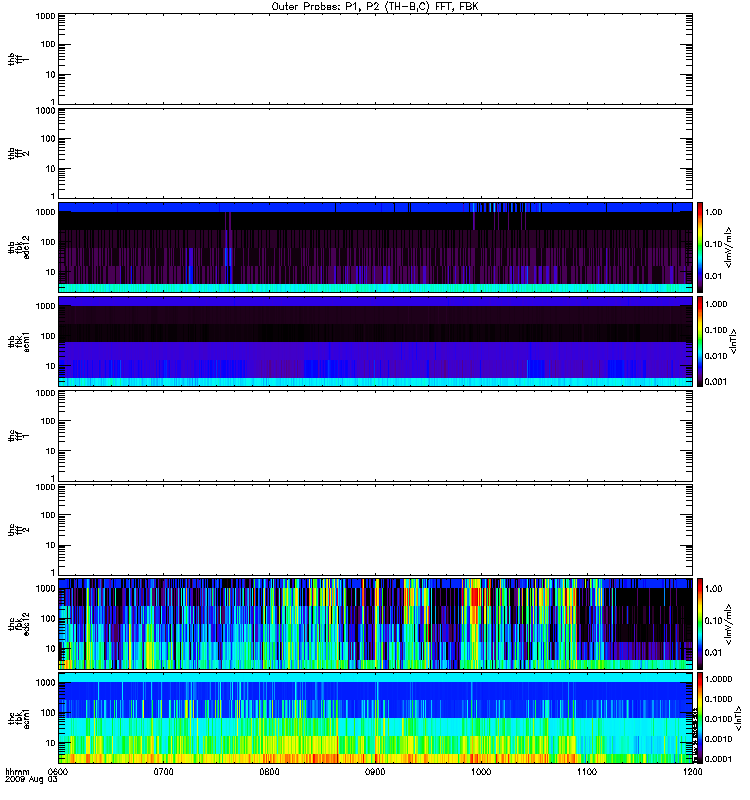Screen dimensions: 750x800
Task: Click the 0.01 value on thb edc12 color bar
Action: click(x=714, y=276)
